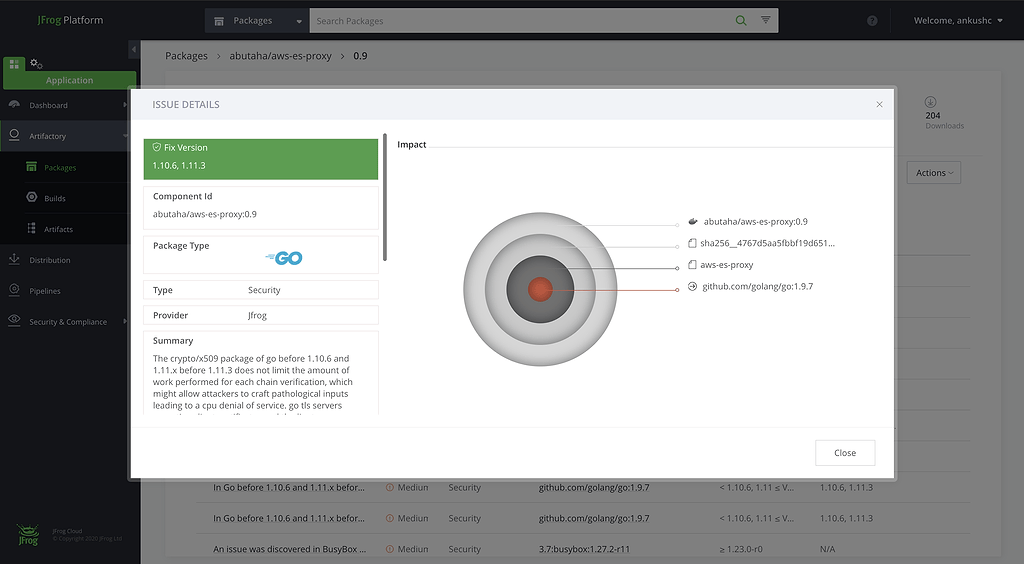This screenshot has height=564, width=1024.
Task: Click the Packages breadcrumb link
Action: pos(186,56)
